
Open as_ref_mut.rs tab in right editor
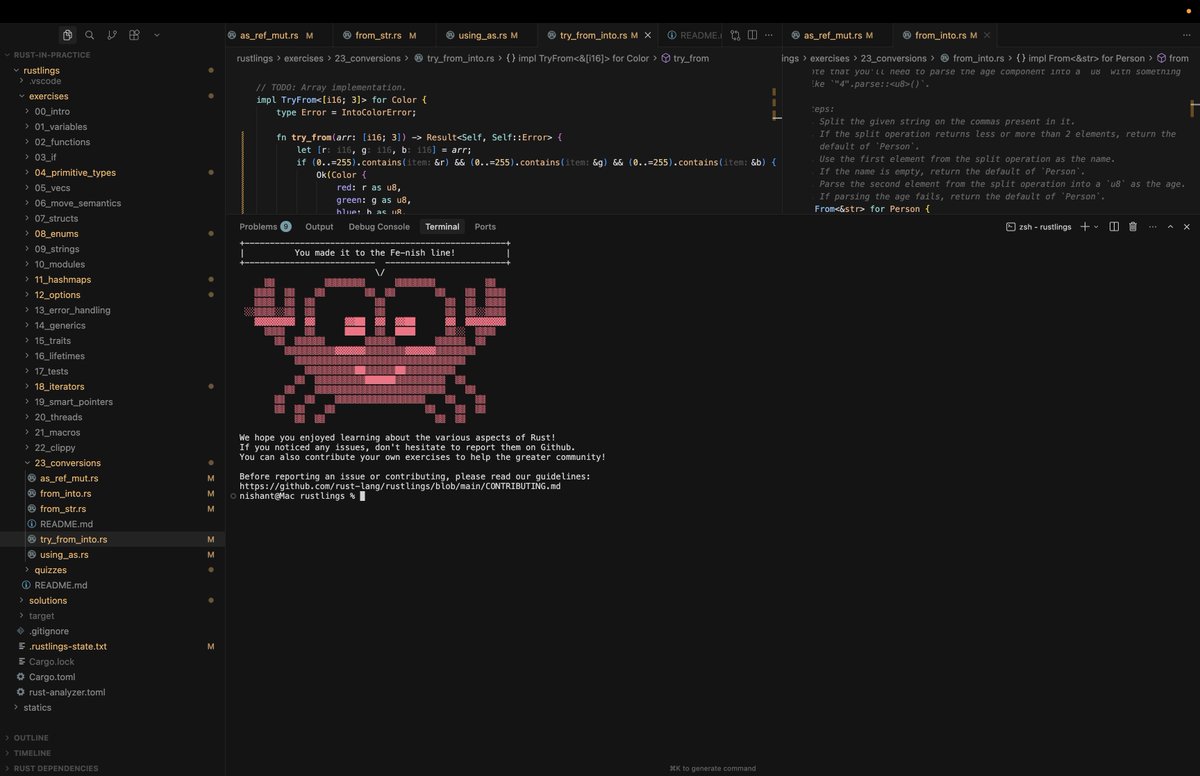(x=837, y=36)
